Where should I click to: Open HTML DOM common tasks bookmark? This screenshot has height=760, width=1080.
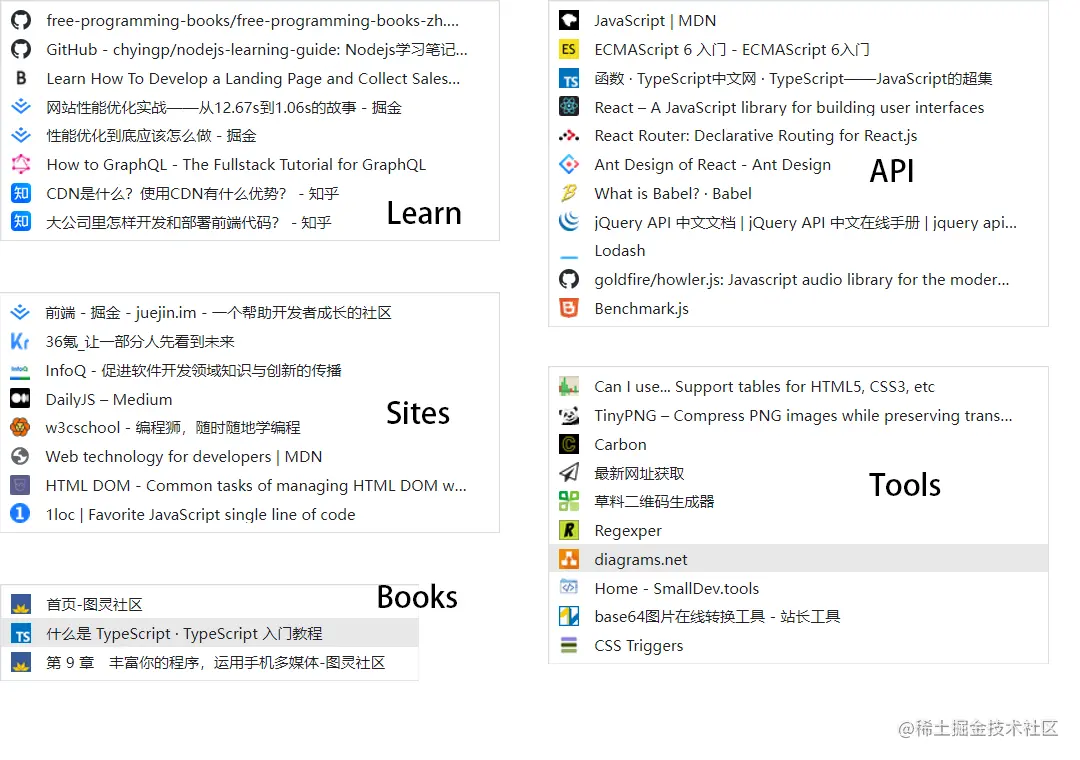[x=256, y=485]
